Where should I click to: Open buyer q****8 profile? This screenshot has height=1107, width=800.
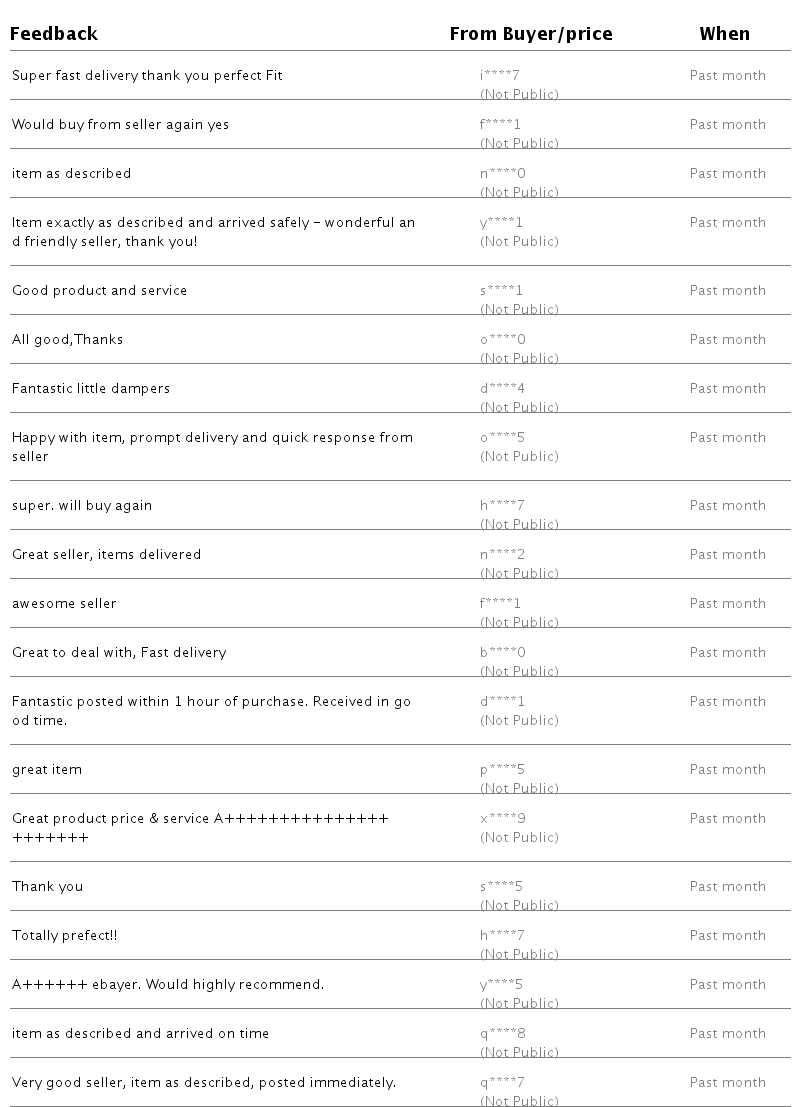(502, 1034)
